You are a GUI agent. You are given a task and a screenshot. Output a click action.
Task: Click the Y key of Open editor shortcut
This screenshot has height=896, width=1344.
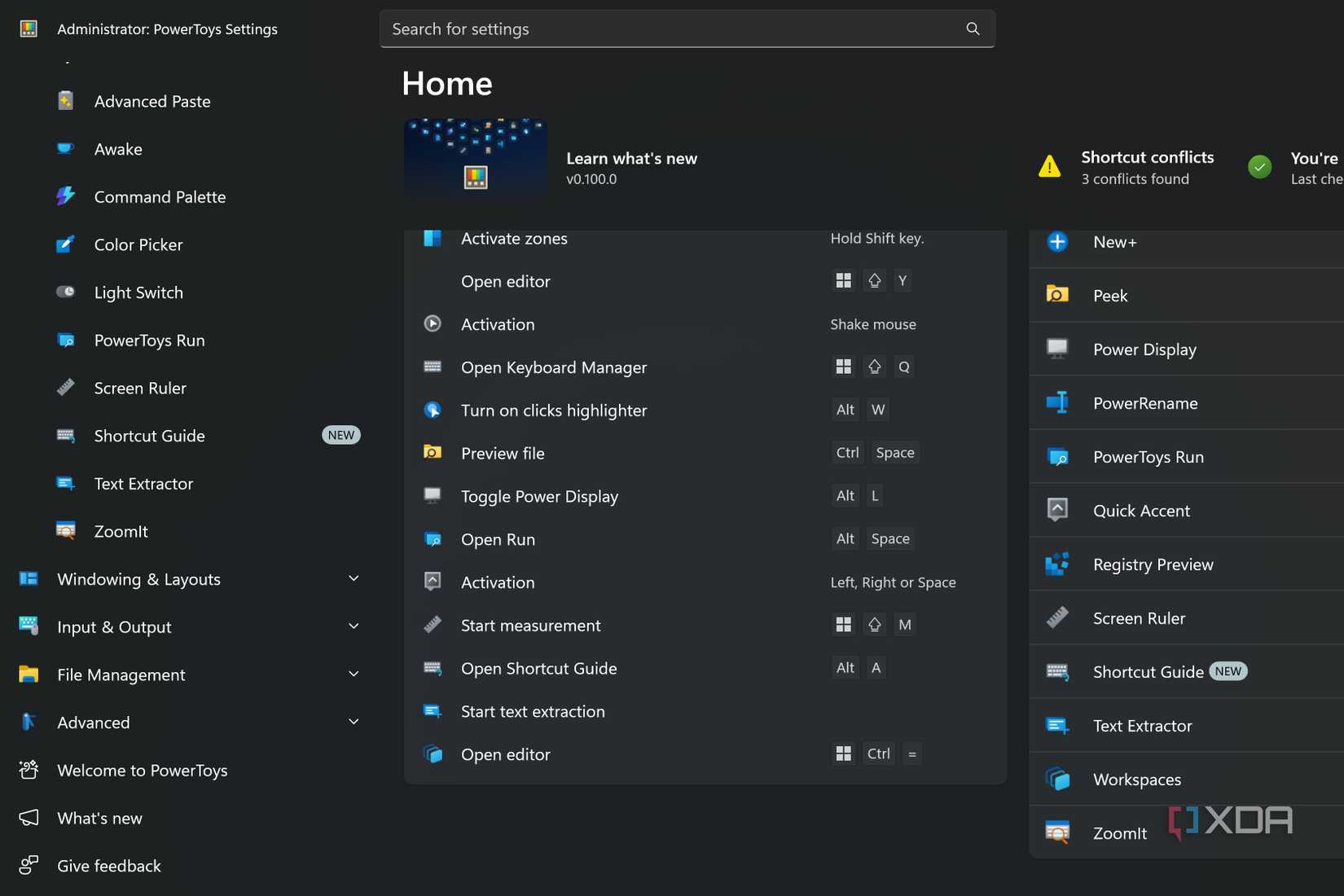pos(903,280)
